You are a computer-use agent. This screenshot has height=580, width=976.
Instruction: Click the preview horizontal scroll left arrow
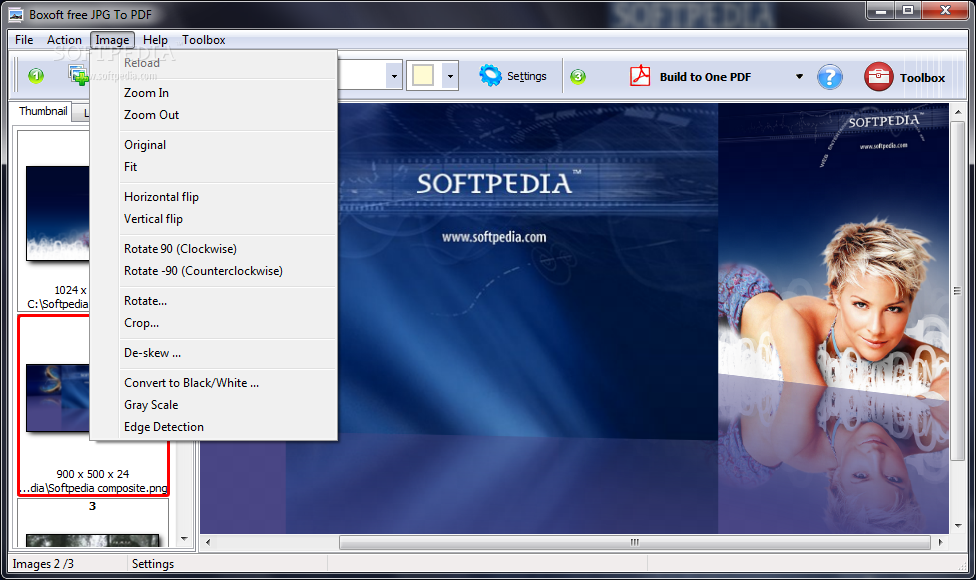pyautogui.click(x=208, y=542)
